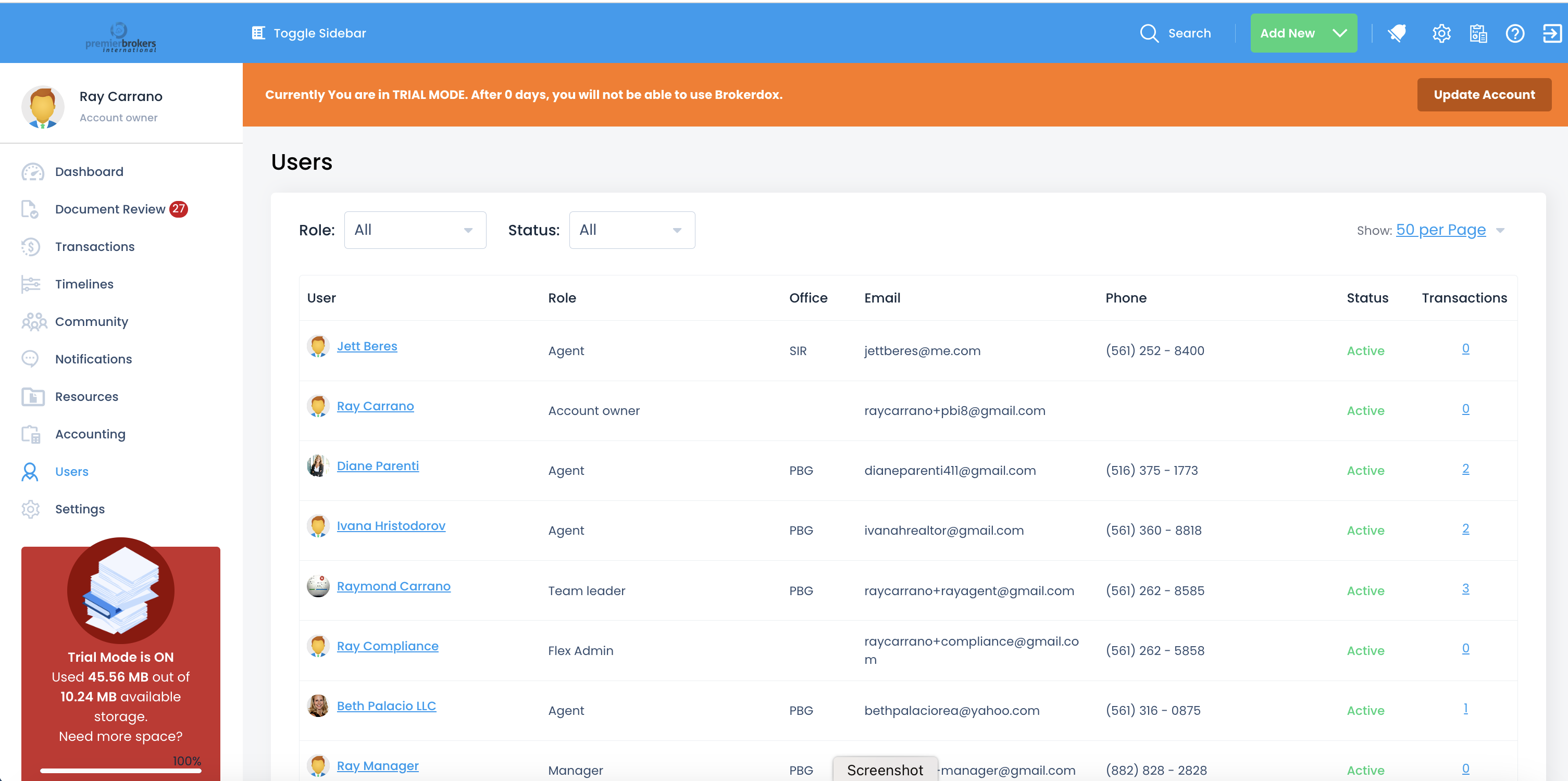Open Settings from the sidebar
The height and width of the screenshot is (781, 1568).
click(x=80, y=509)
